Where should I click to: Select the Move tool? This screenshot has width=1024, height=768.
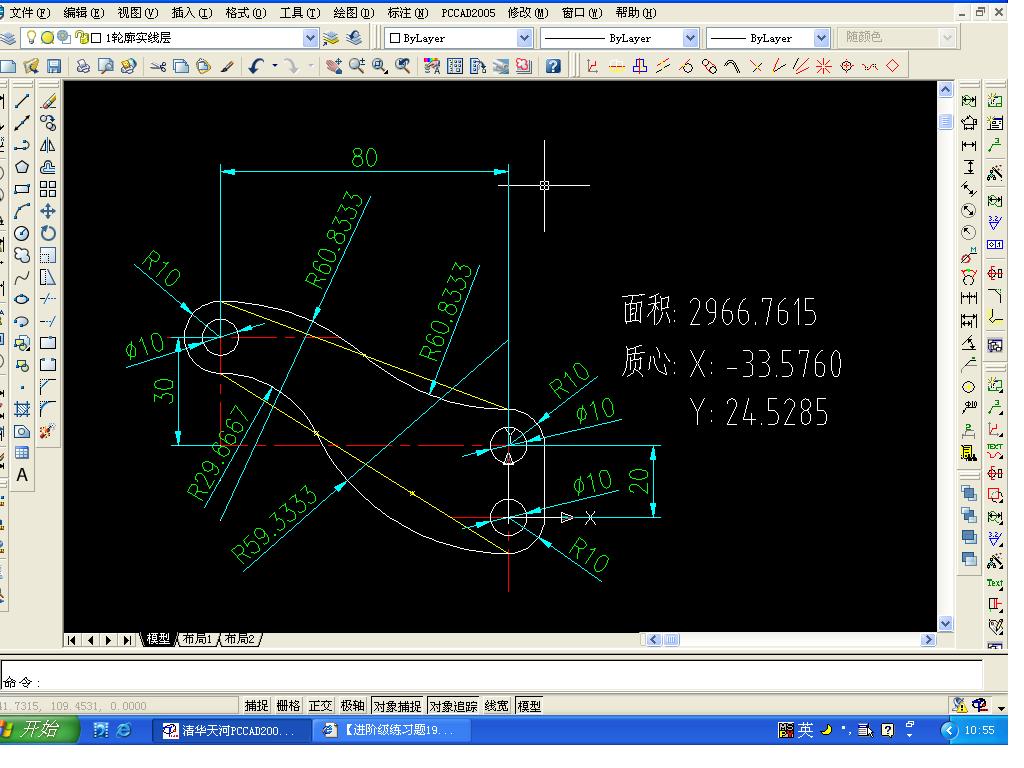point(48,212)
